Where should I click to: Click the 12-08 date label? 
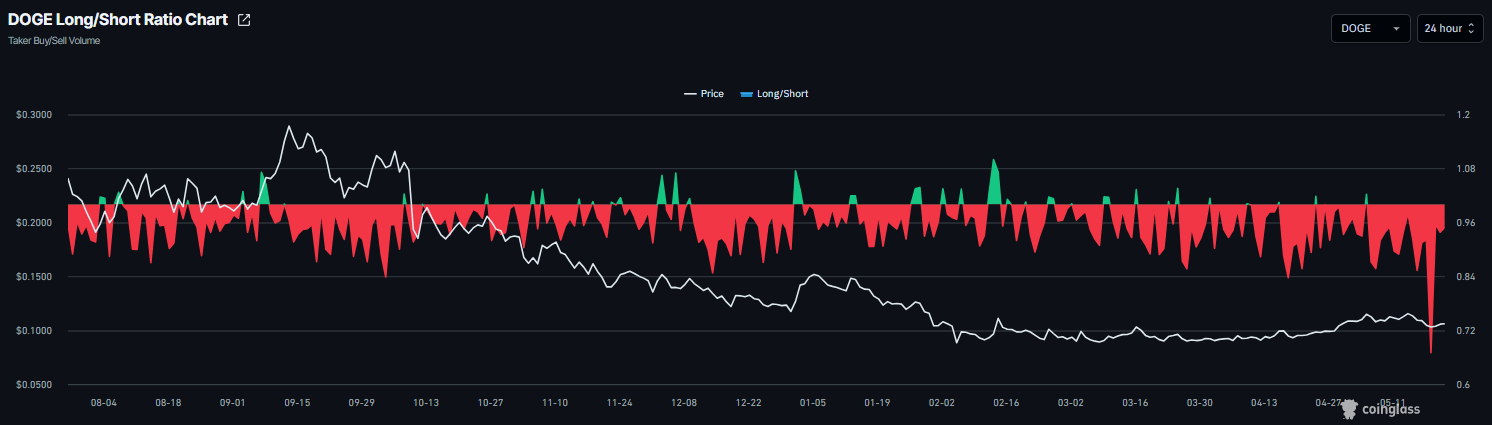point(684,403)
